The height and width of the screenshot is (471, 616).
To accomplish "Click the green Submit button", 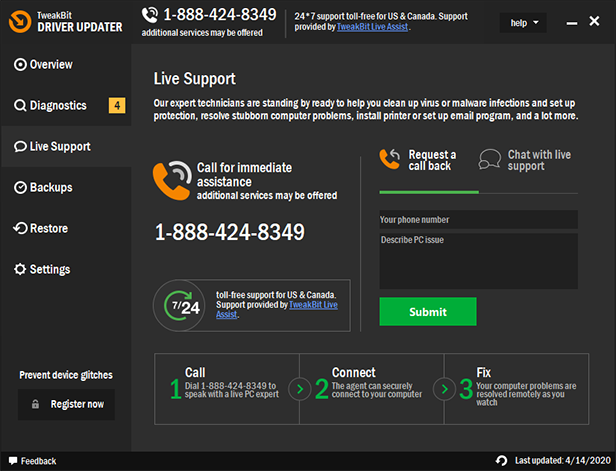I will 428,312.
